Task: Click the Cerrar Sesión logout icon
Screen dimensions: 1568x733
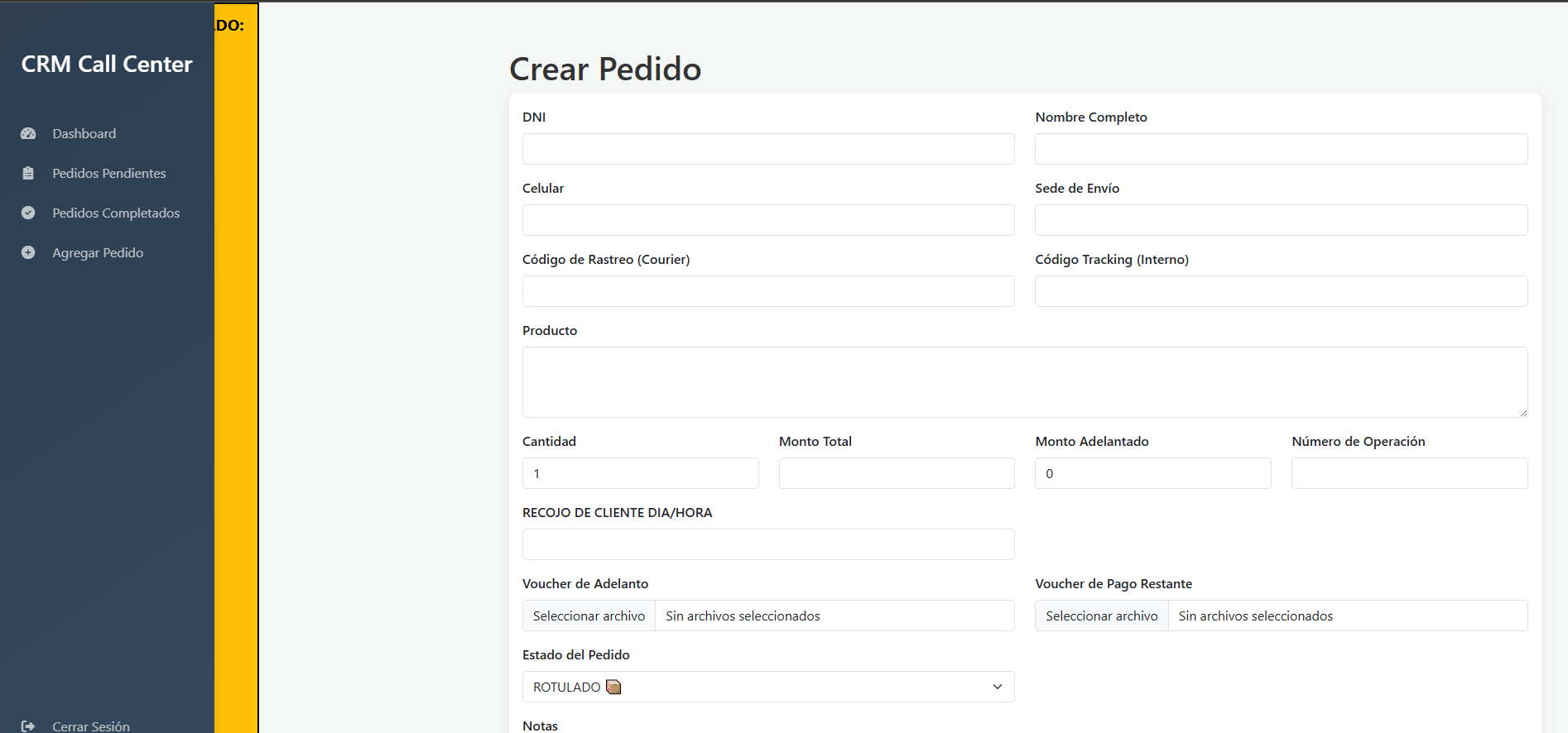Action: pos(28,726)
